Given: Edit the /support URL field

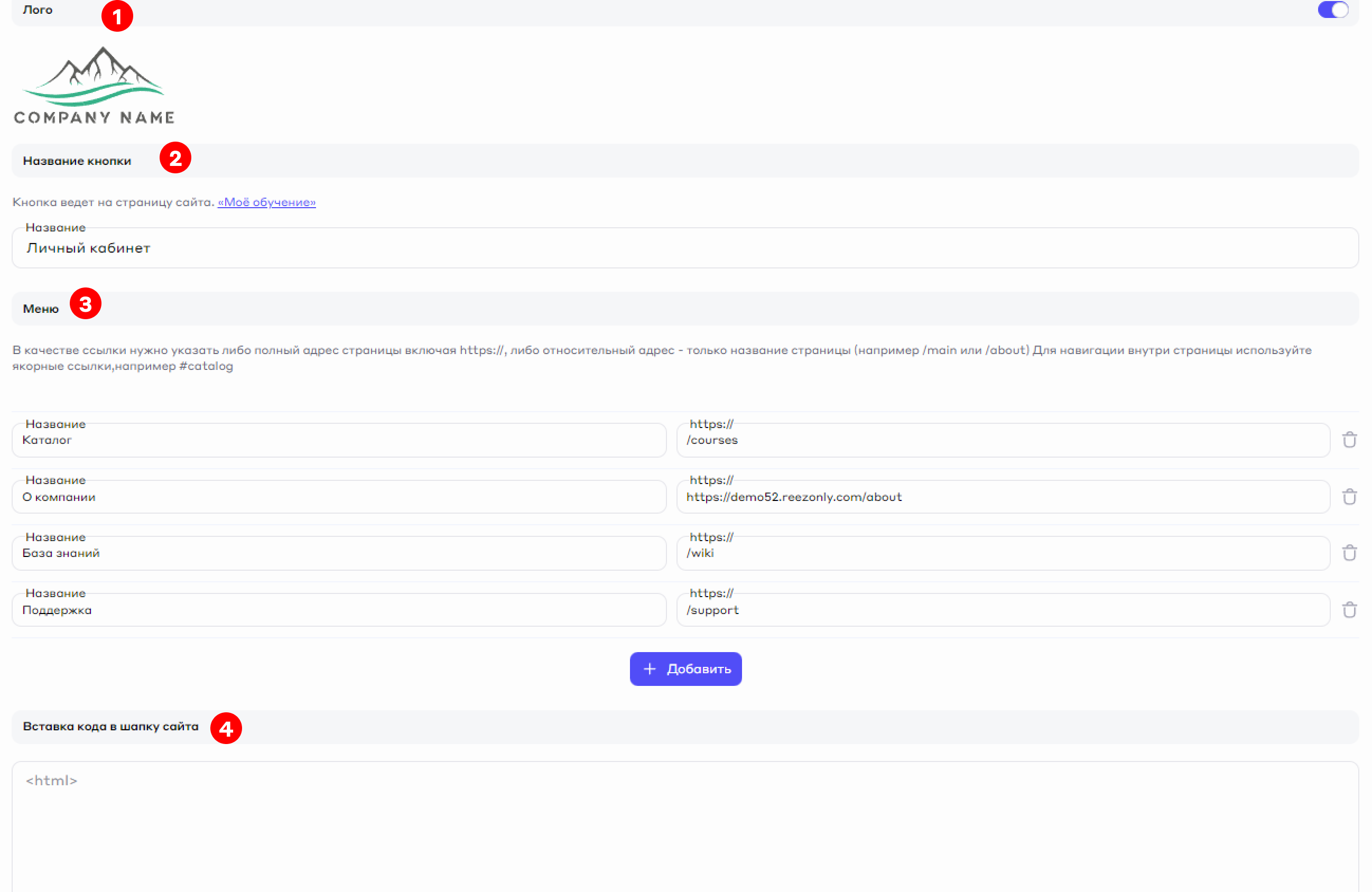Looking at the screenshot, I should coord(1003,610).
